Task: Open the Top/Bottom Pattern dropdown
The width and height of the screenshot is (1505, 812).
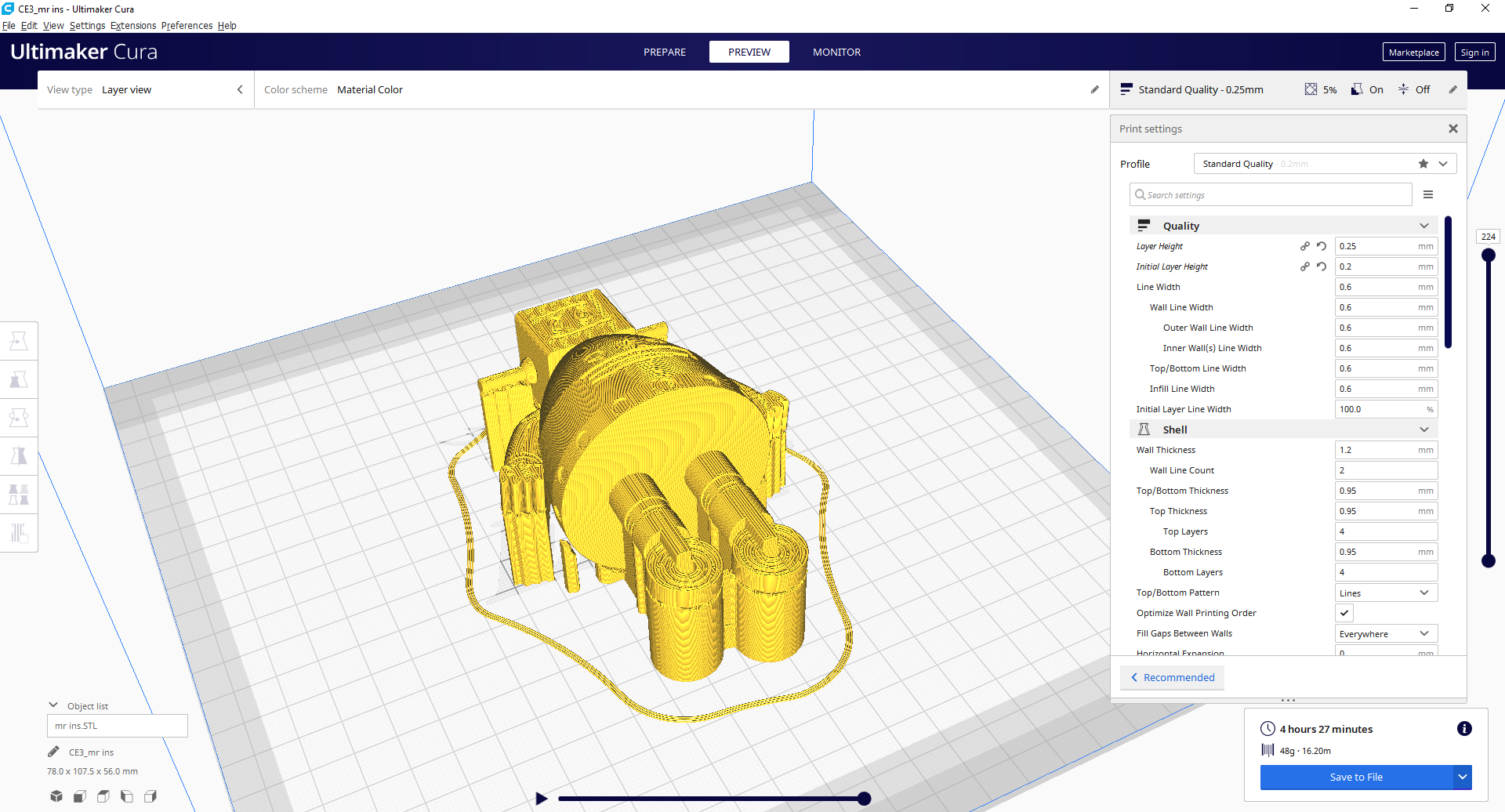Action: point(1387,593)
